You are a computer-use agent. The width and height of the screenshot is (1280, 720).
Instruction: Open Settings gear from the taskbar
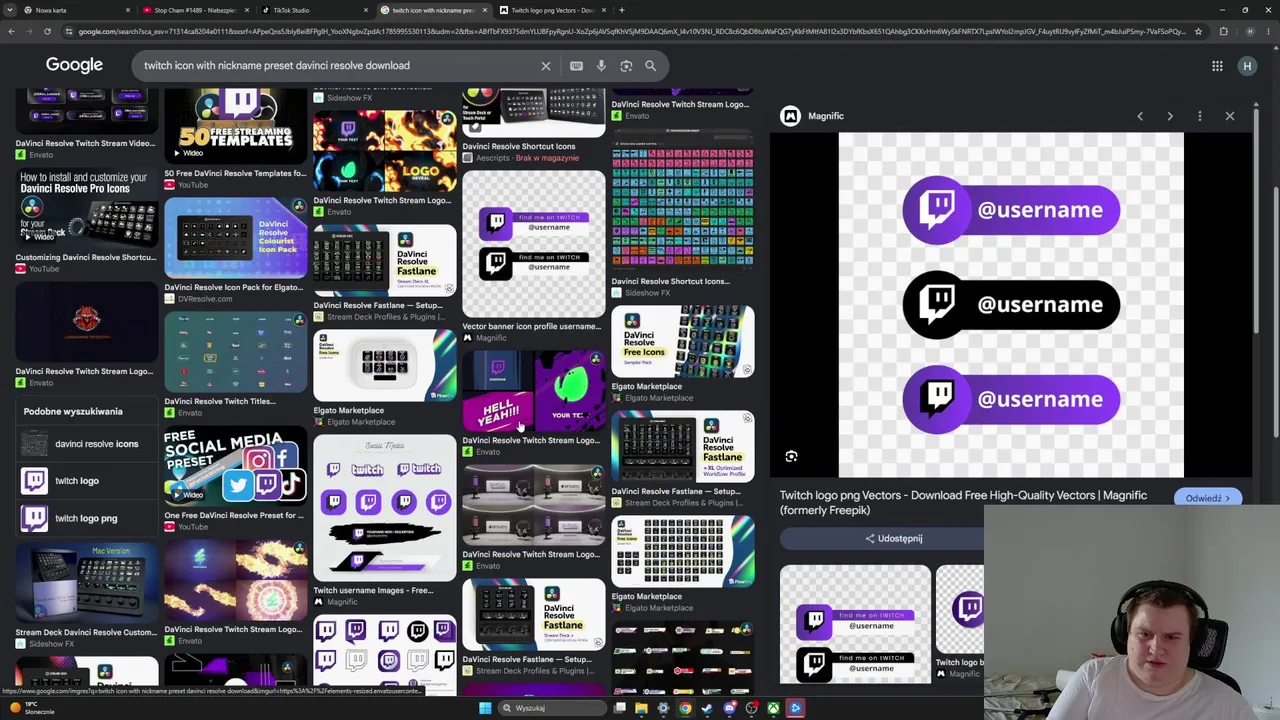(x=663, y=708)
